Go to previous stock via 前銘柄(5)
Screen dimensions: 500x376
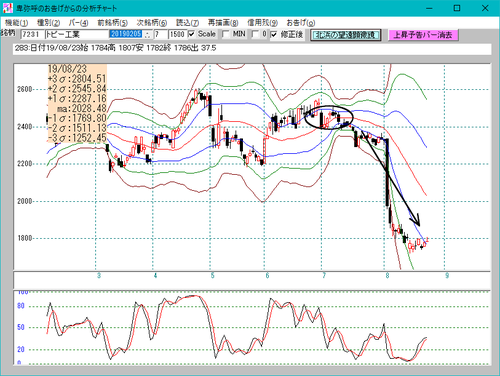112,23
